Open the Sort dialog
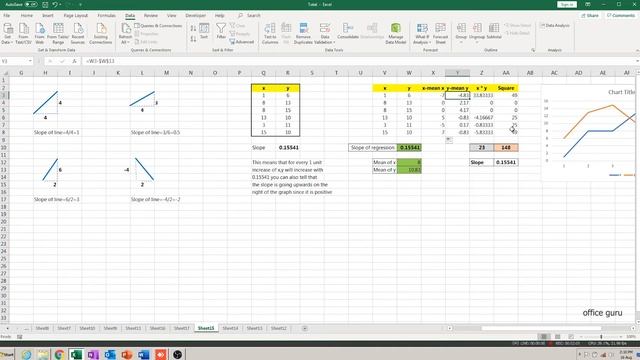Viewport: 640px width, 360px height. pos(204,31)
